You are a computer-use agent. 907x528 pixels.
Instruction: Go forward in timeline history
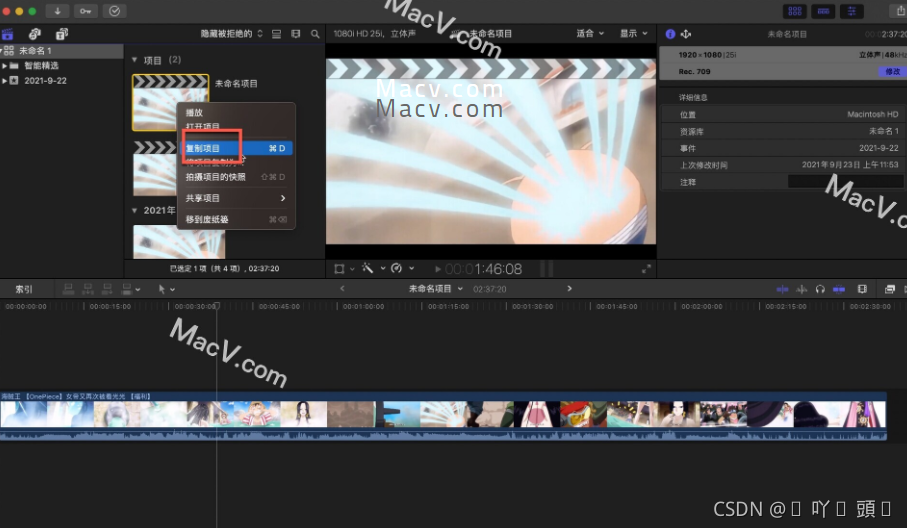pyautogui.click(x=569, y=289)
